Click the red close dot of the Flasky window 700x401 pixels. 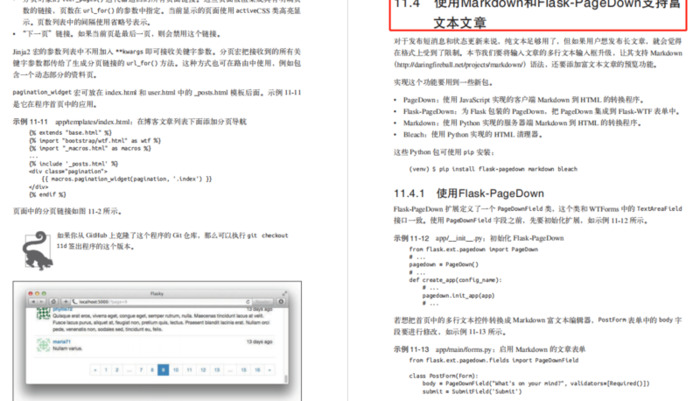(30, 293)
